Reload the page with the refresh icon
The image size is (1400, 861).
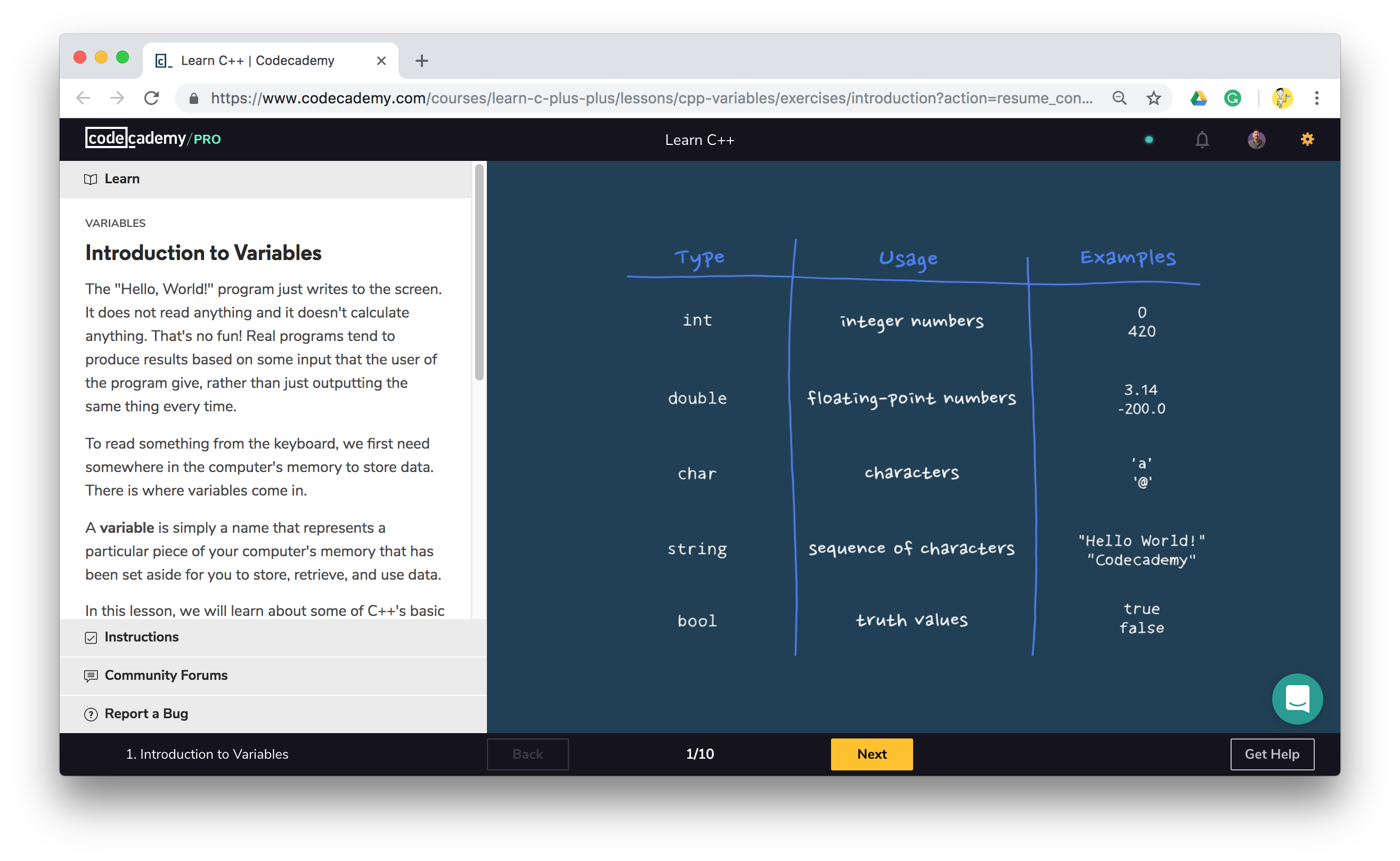[x=151, y=99]
